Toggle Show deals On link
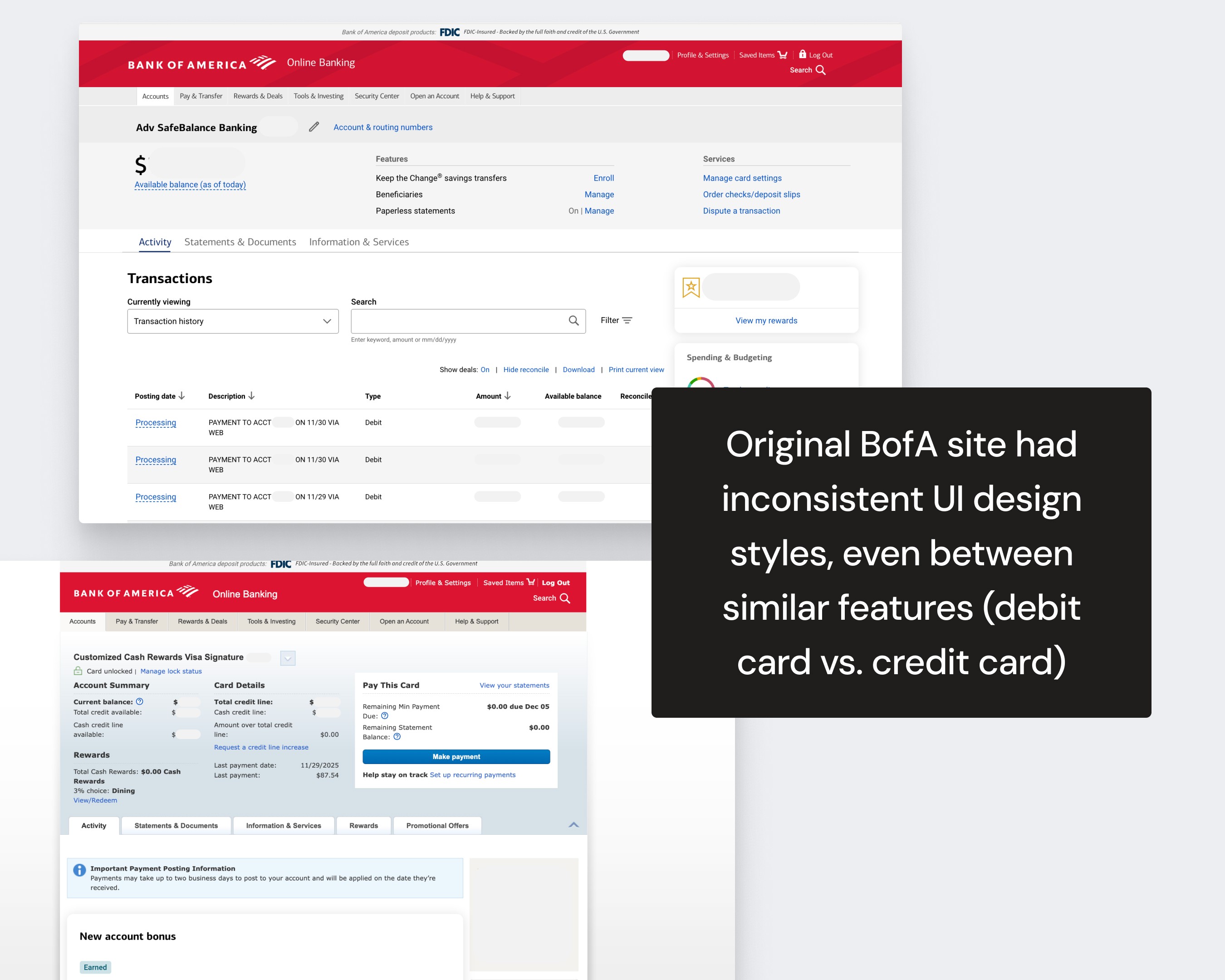This screenshot has width=1225, height=980. coord(485,370)
